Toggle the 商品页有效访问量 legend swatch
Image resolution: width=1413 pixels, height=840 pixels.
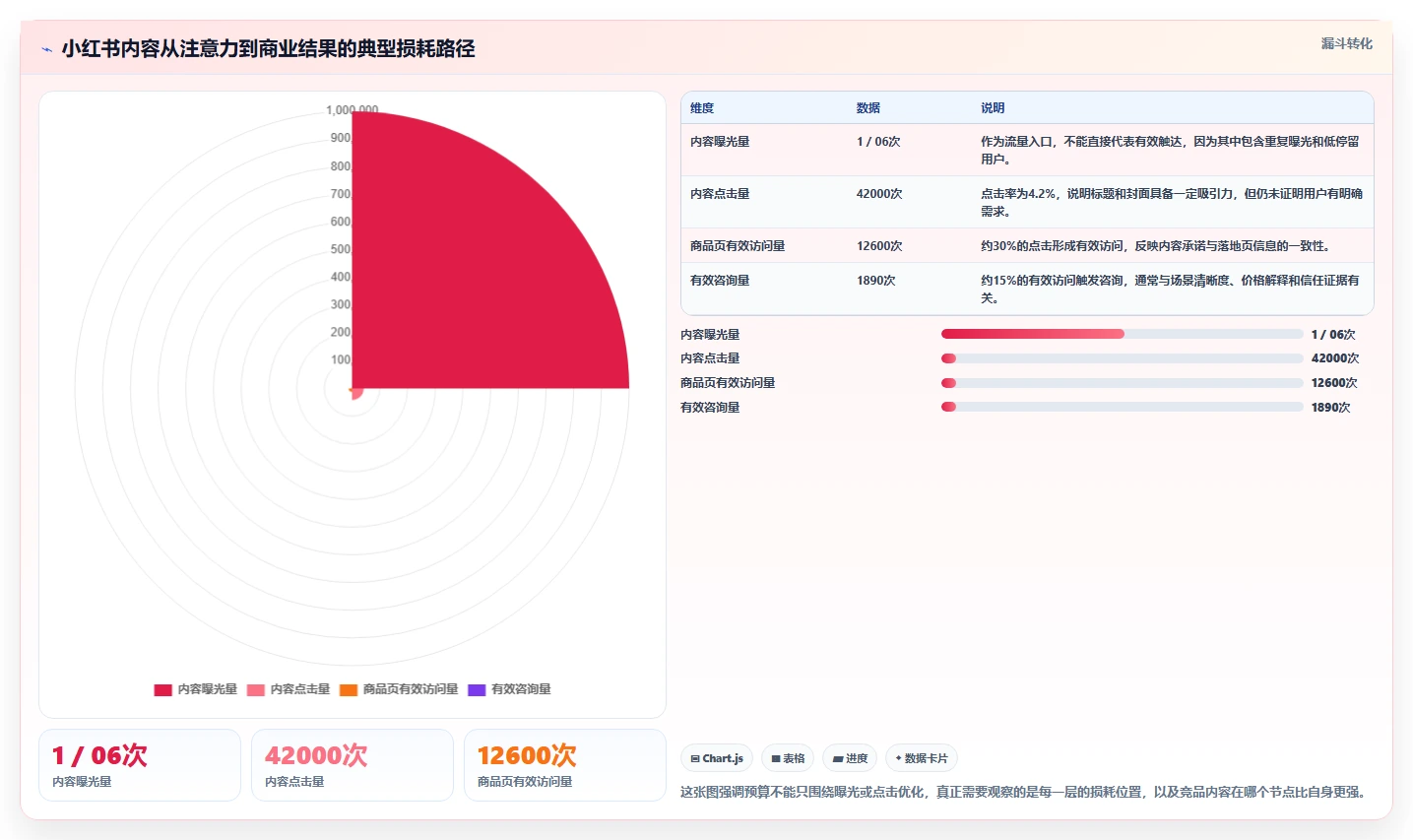348,689
